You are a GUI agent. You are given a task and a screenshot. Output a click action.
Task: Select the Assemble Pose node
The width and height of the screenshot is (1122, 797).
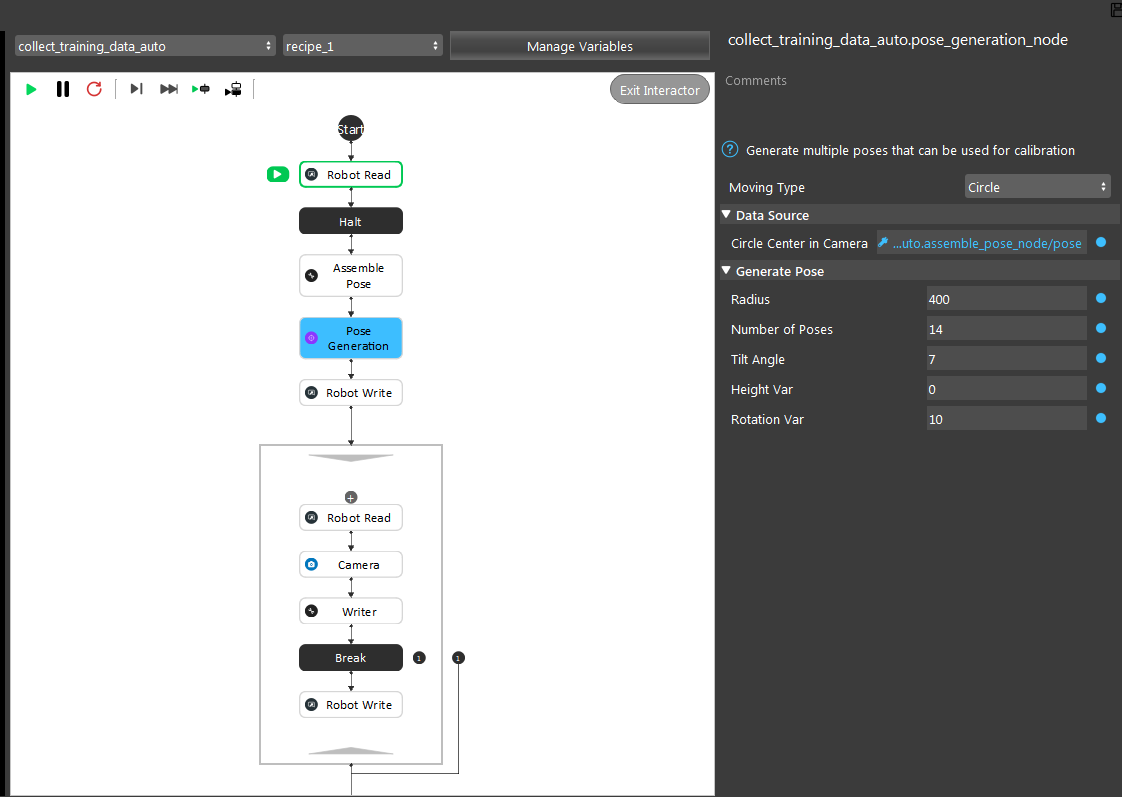coord(351,275)
